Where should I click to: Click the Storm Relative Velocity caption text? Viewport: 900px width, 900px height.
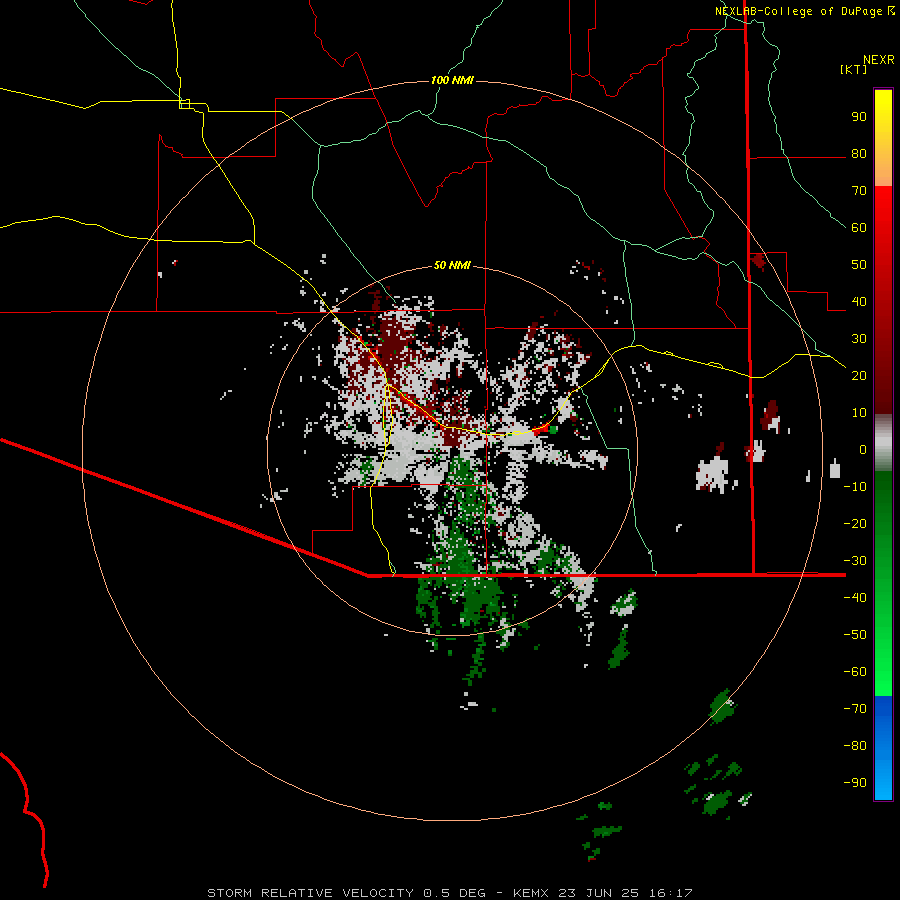tap(310, 893)
